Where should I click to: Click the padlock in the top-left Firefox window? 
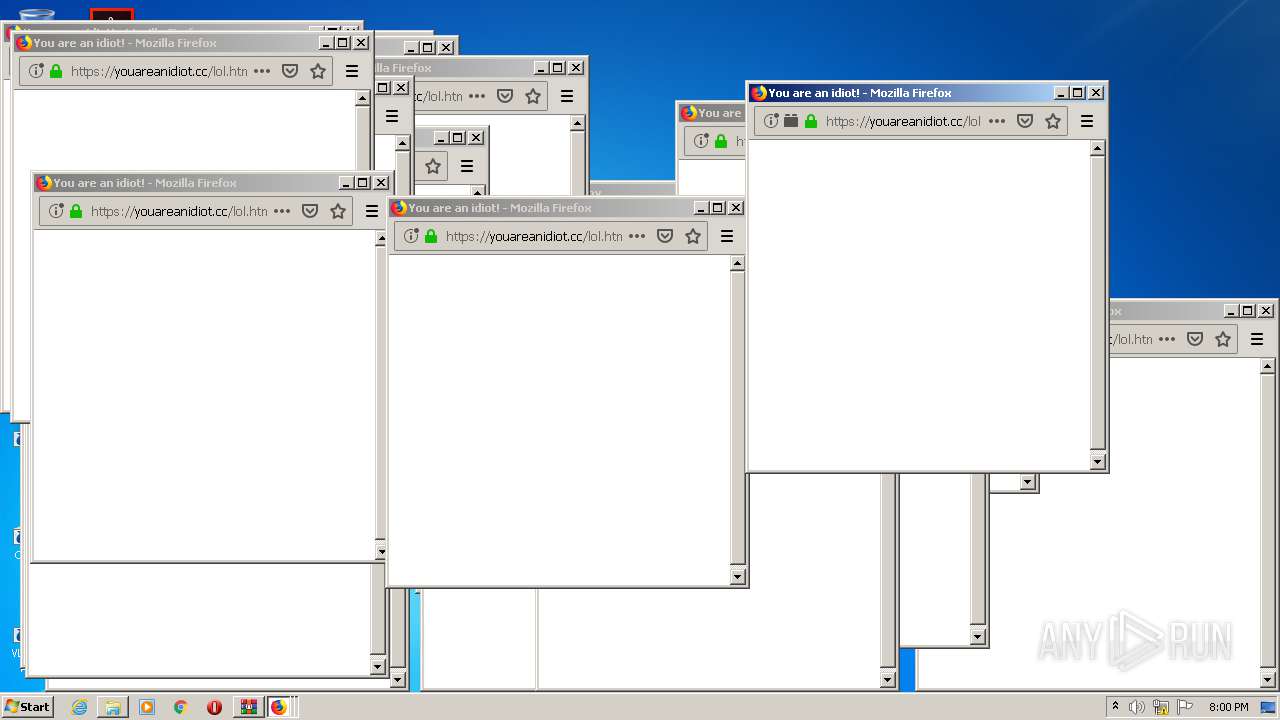point(56,71)
